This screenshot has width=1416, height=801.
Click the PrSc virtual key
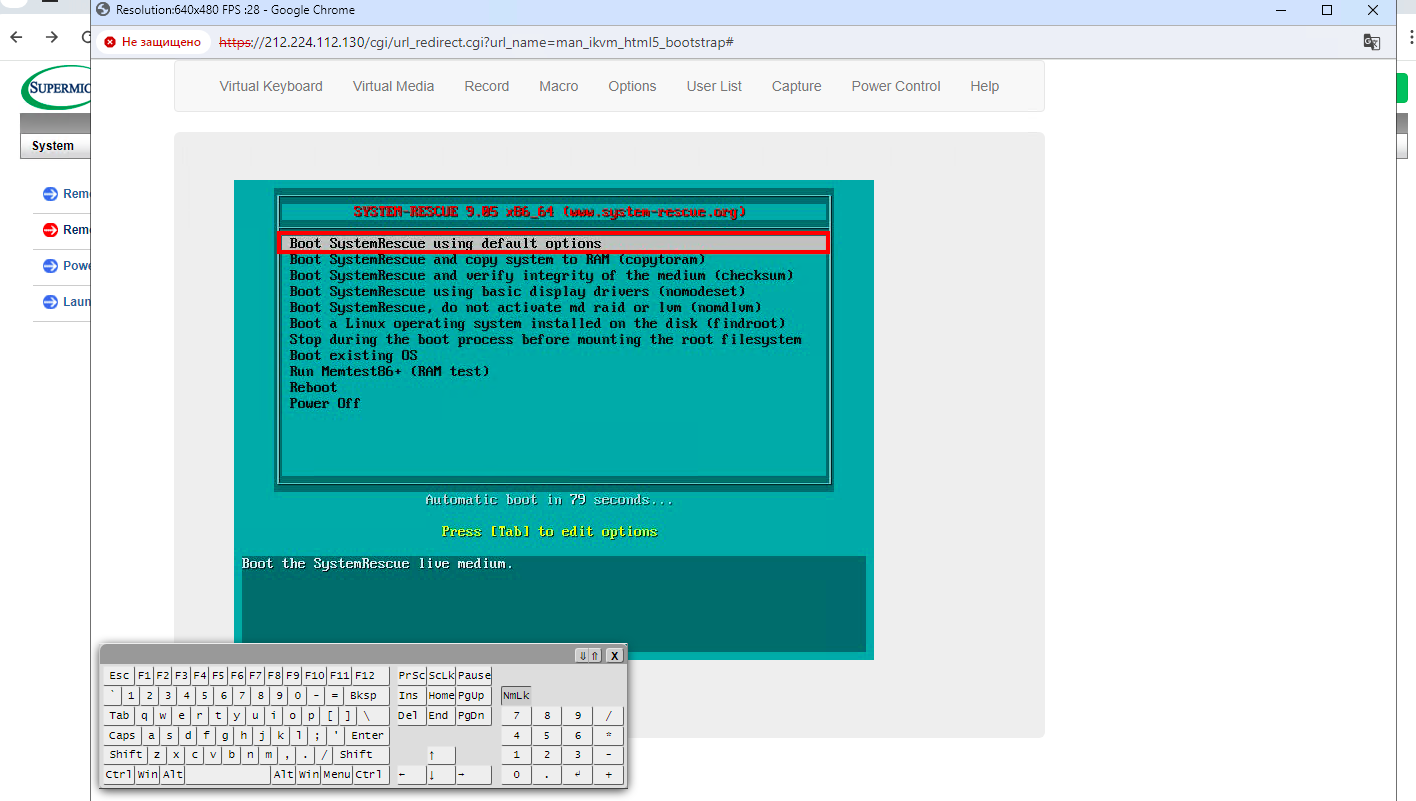[411, 676]
